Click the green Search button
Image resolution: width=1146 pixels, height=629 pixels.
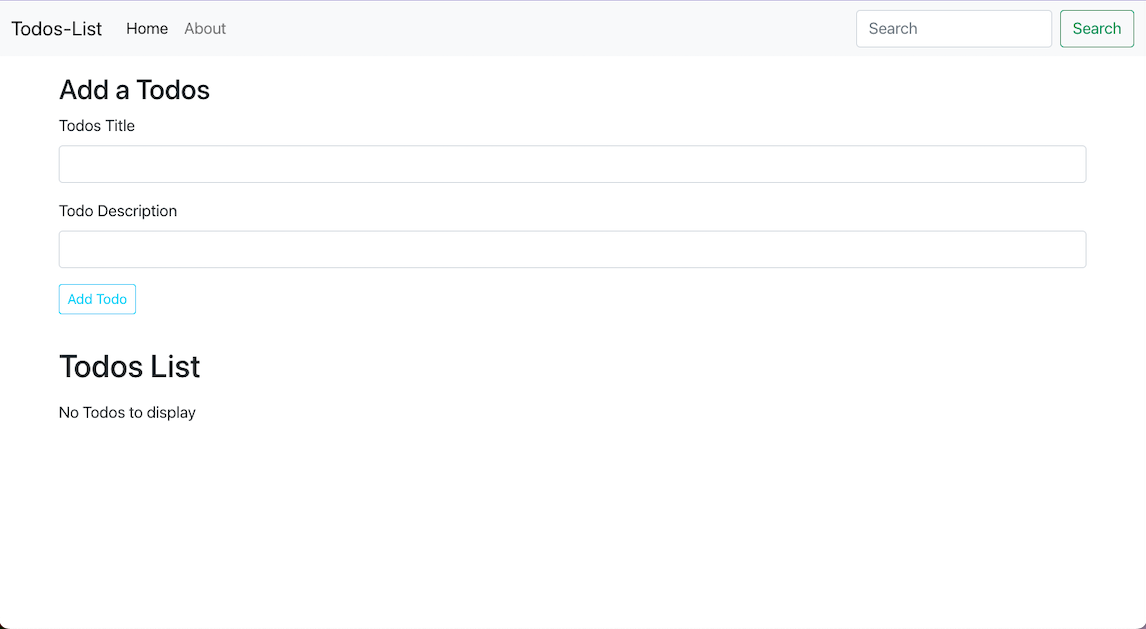[1096, 28]
